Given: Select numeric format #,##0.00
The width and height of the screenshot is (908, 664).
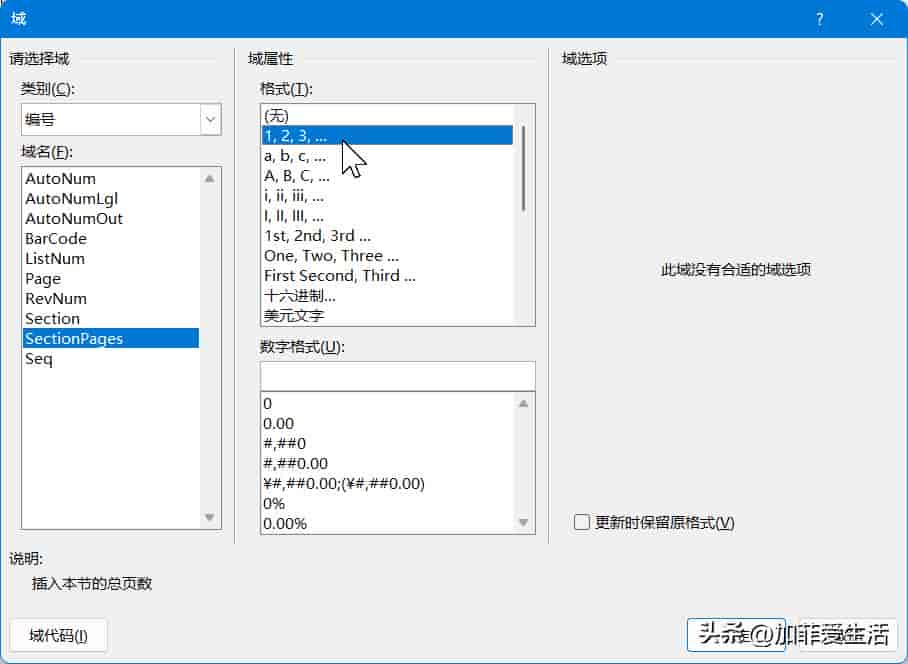Looking at the screenshot, I should [387, 463].
